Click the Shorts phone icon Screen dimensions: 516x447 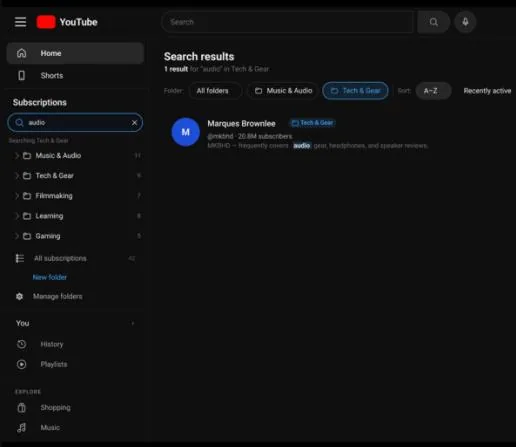pos(22,75)
